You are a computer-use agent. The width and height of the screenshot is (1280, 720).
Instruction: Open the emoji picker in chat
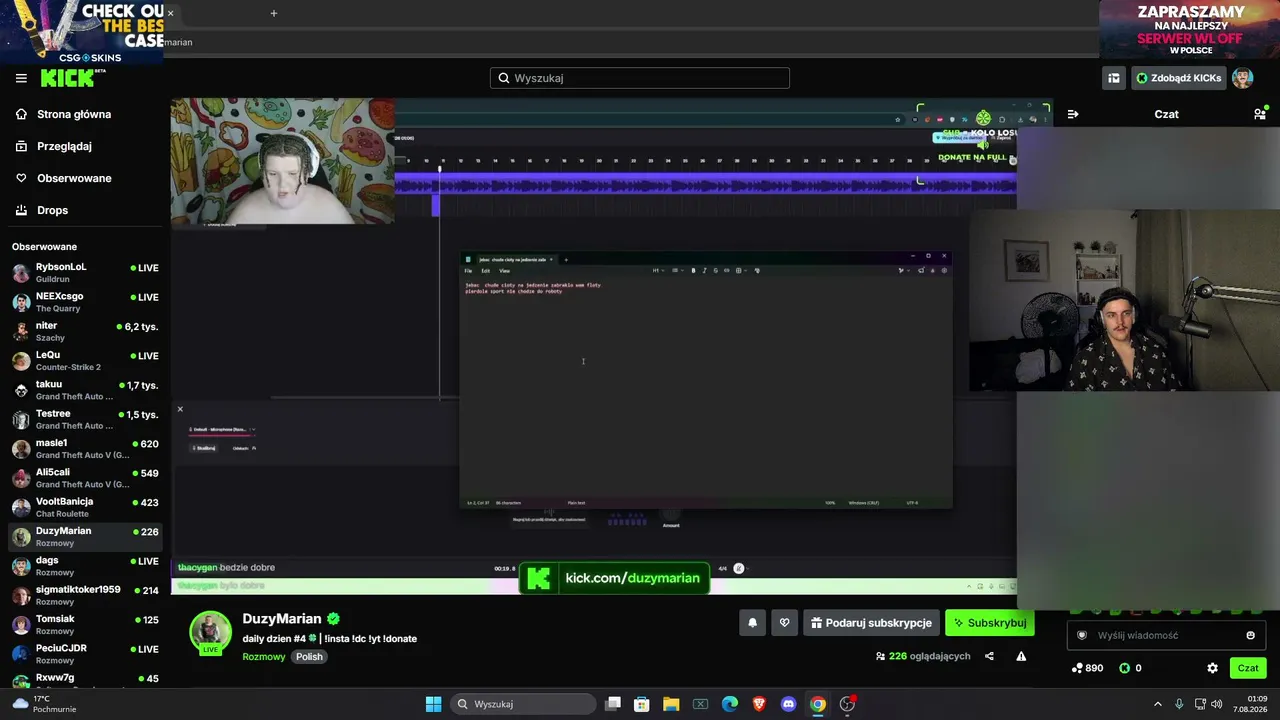(1250, 635)
